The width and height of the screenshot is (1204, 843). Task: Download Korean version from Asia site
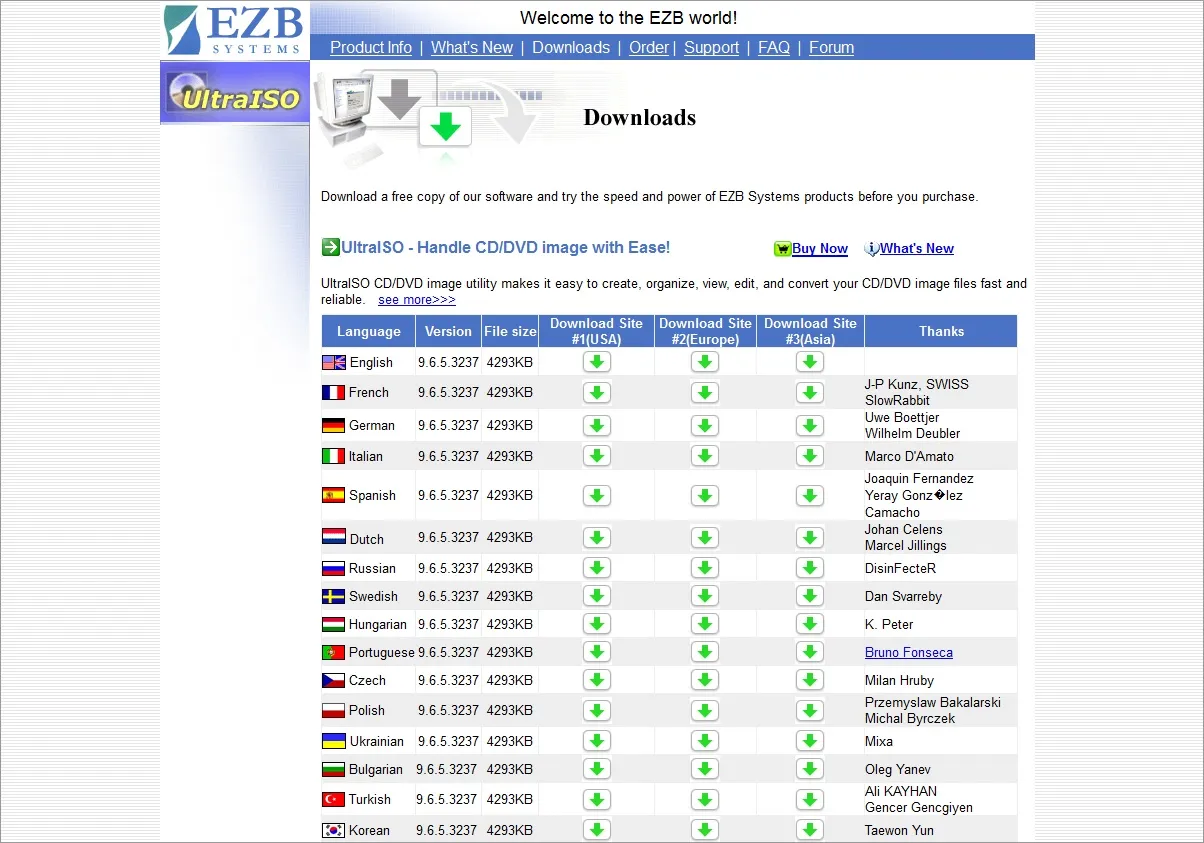pos(810,830)
